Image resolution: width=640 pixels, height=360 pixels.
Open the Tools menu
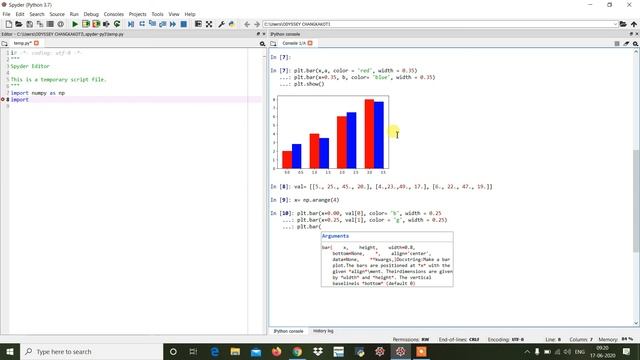click(157, 14)
